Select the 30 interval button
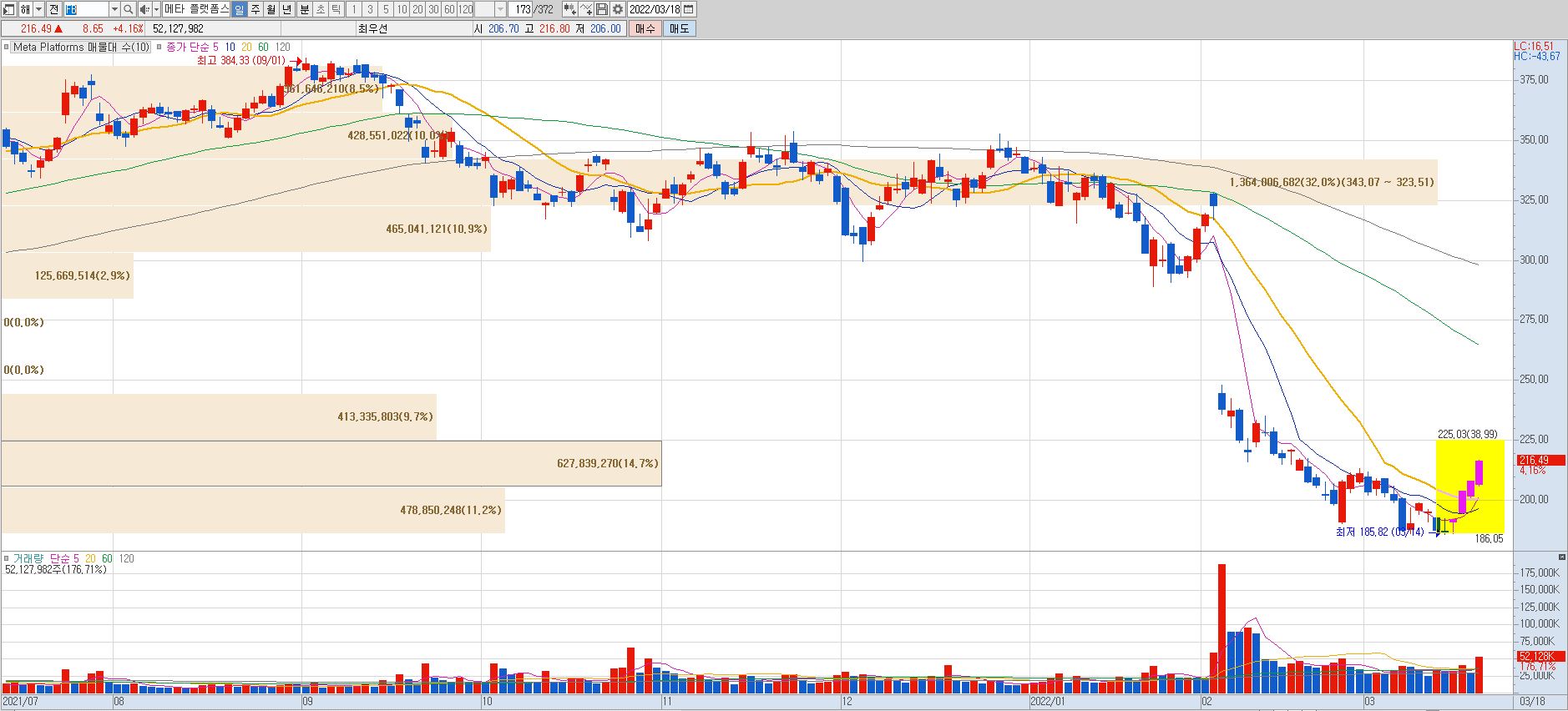The image size is (1568, 711). click(x=433, y=9)
